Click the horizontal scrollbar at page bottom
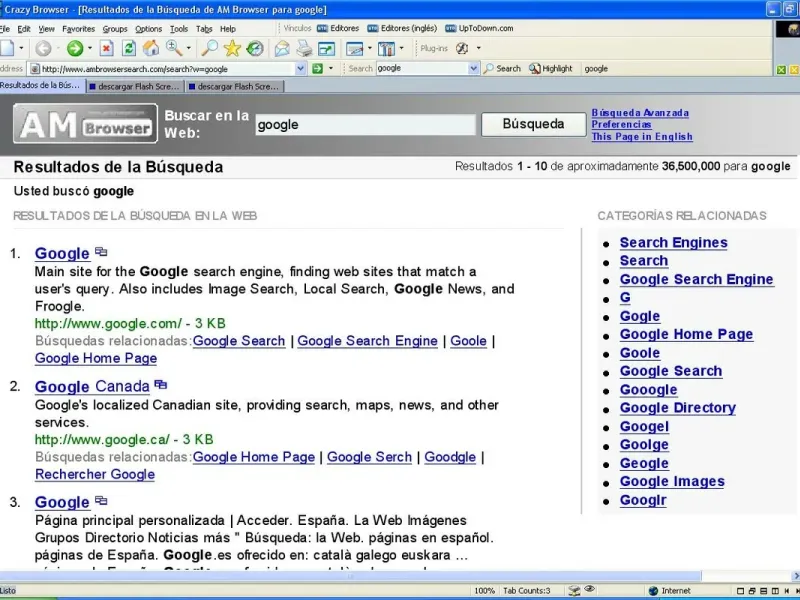This screenshot has height=600, width=800. 350,576
